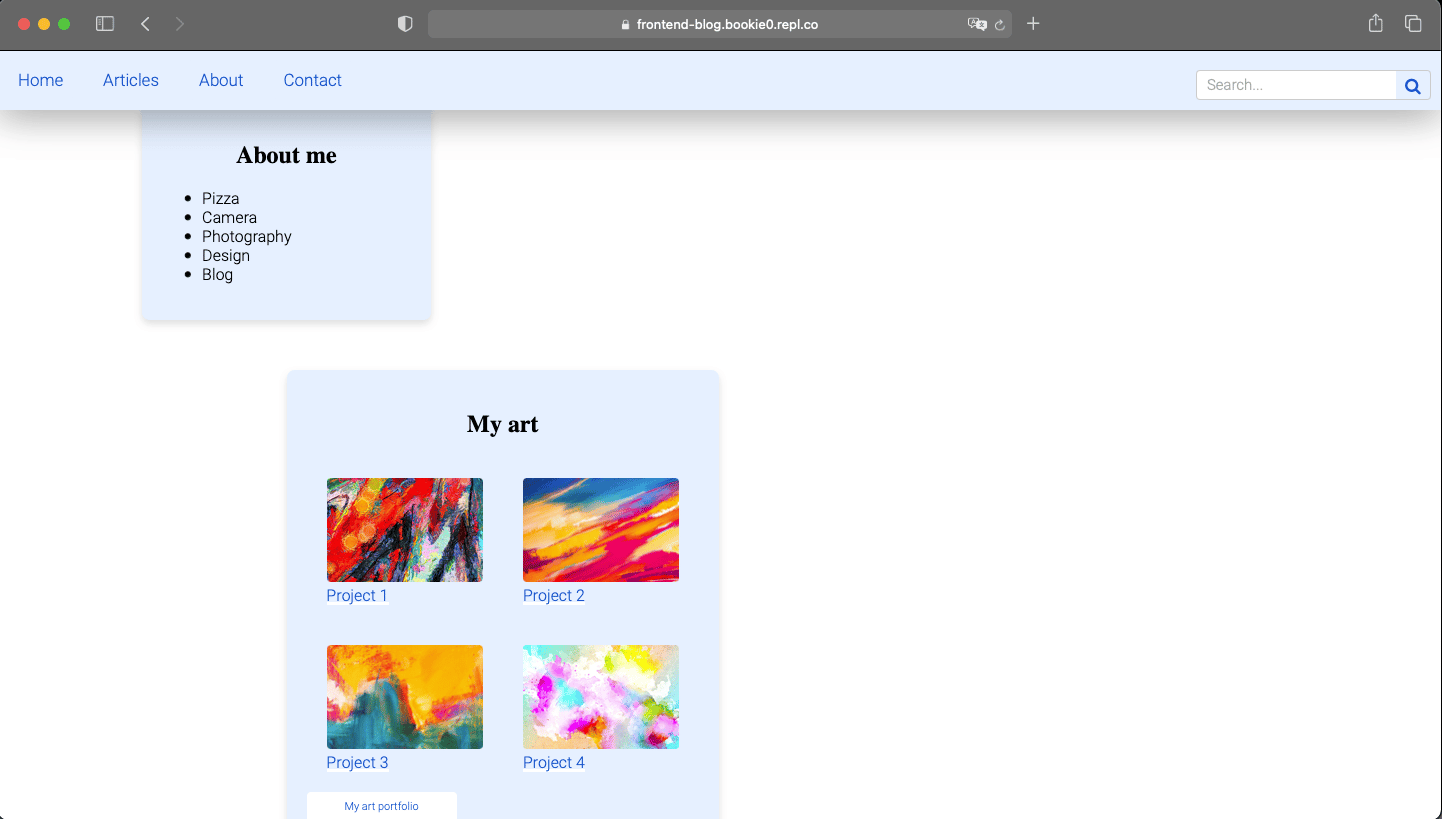The image size is (1442, 819).
Task: Click the Blog list item
Action: click(218, 275)
